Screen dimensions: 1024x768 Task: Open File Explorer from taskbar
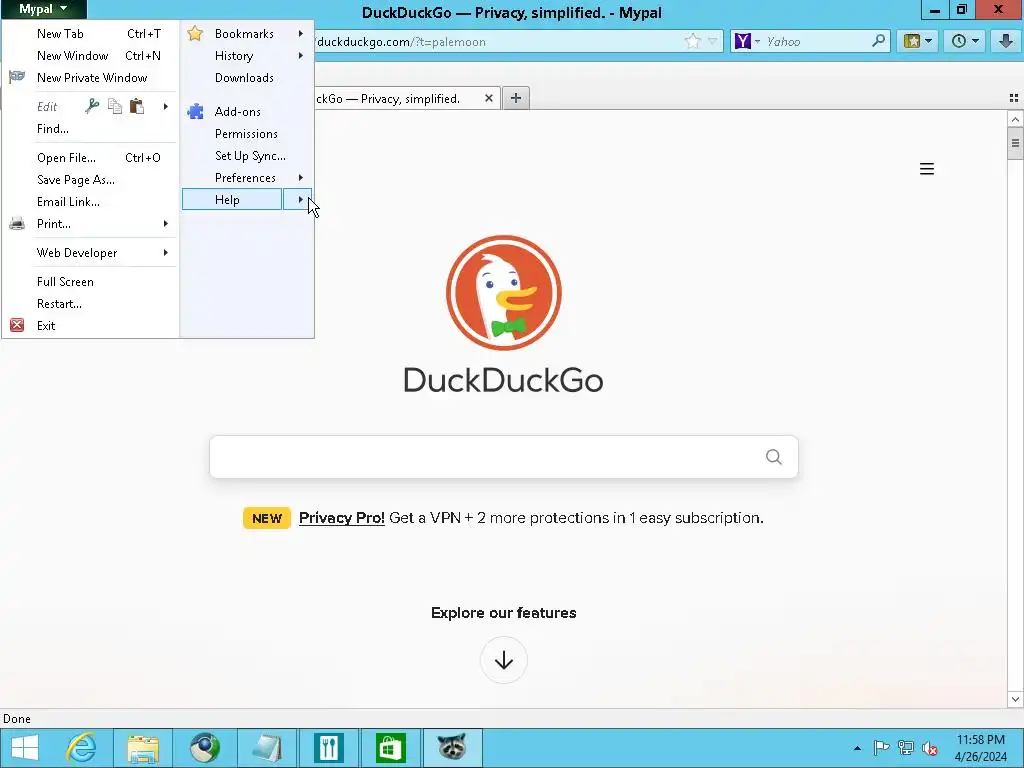[x=143, y=748]
